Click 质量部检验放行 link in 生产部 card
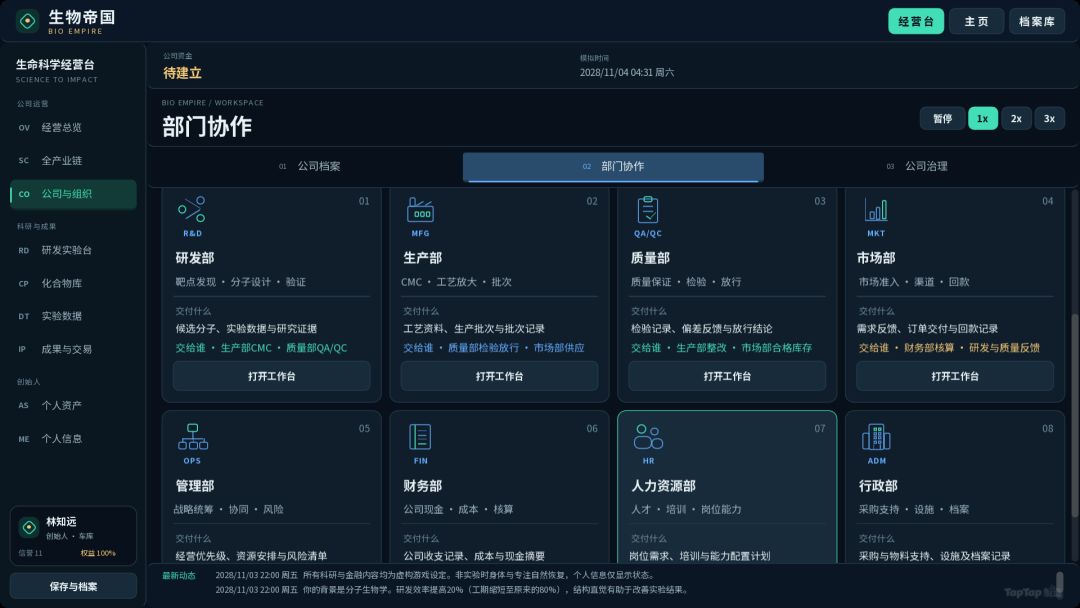1080x608 pixels. point(484,348)
